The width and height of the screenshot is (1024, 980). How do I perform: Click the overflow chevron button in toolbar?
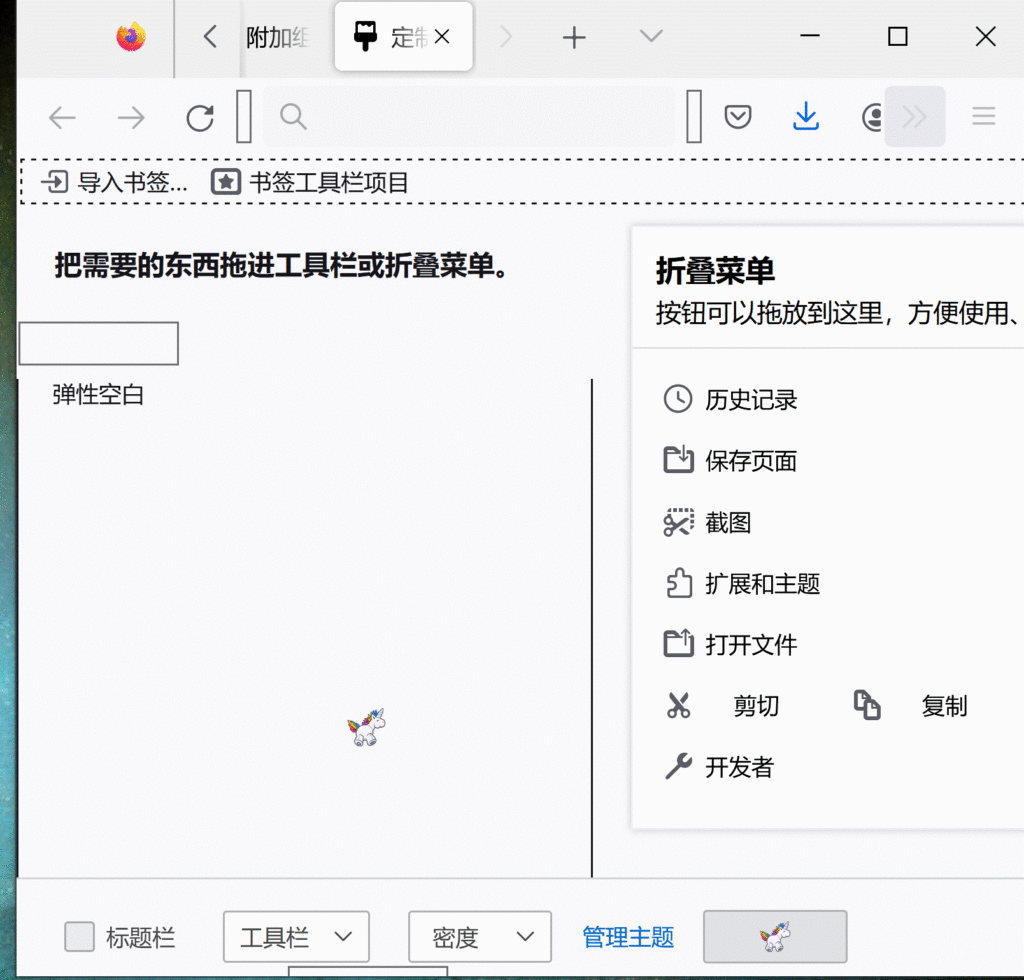click(x=915, y=116)
